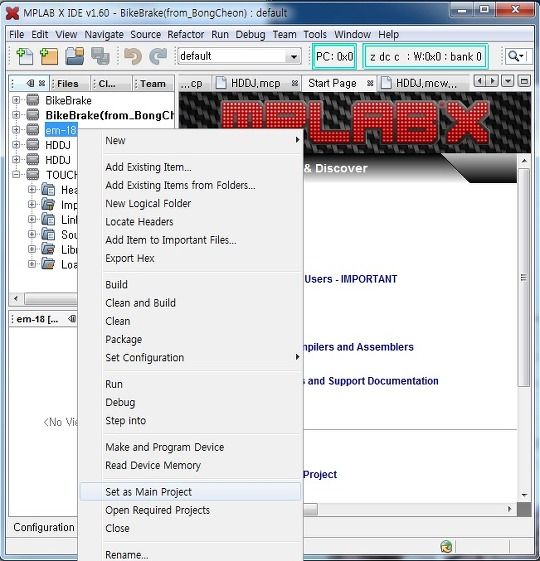The height and width of the screenshot is (561, 540).
Task: Maximize the editor window button
Action: (524, 81)
